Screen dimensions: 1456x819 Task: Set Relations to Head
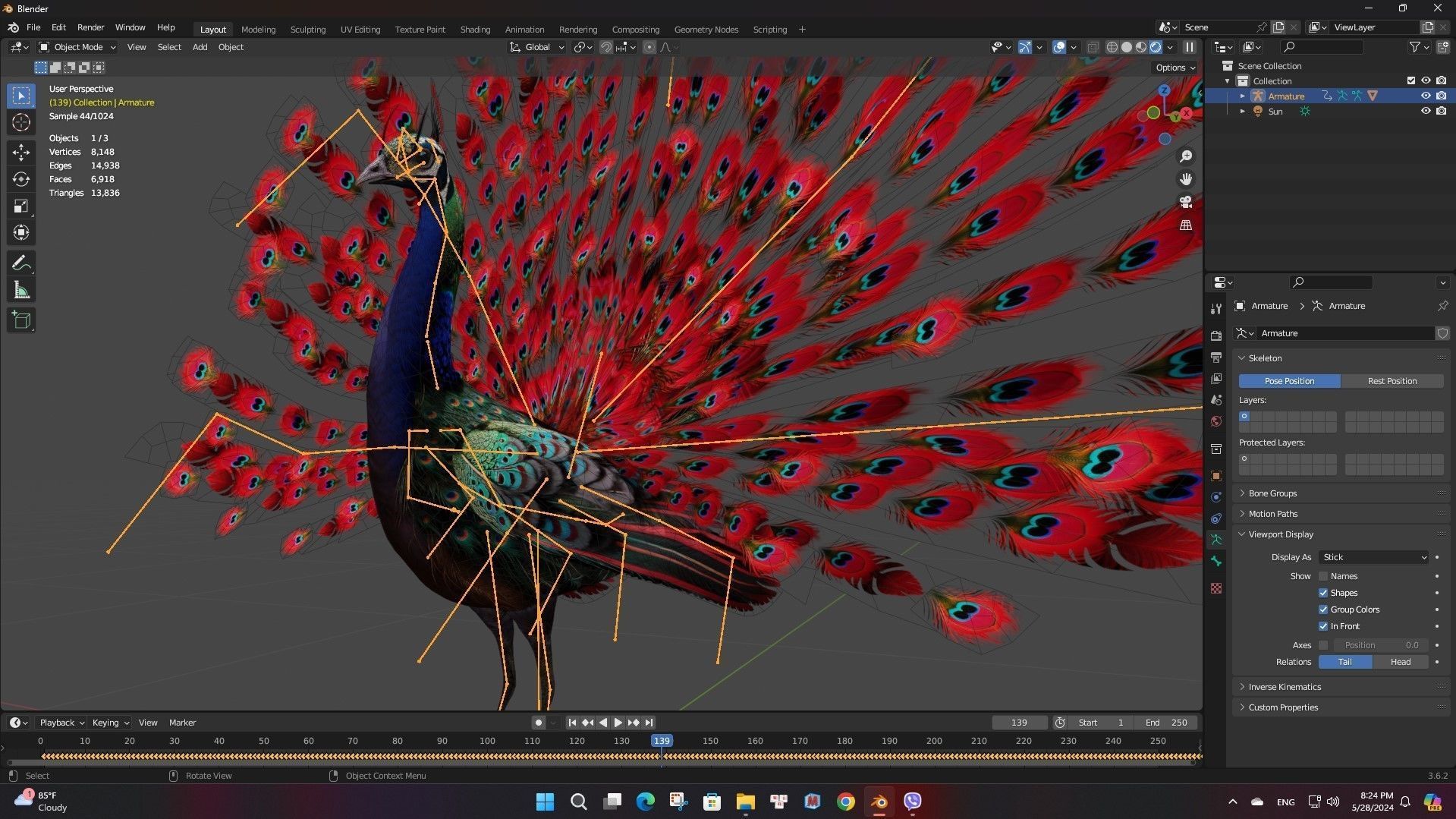1401,662
